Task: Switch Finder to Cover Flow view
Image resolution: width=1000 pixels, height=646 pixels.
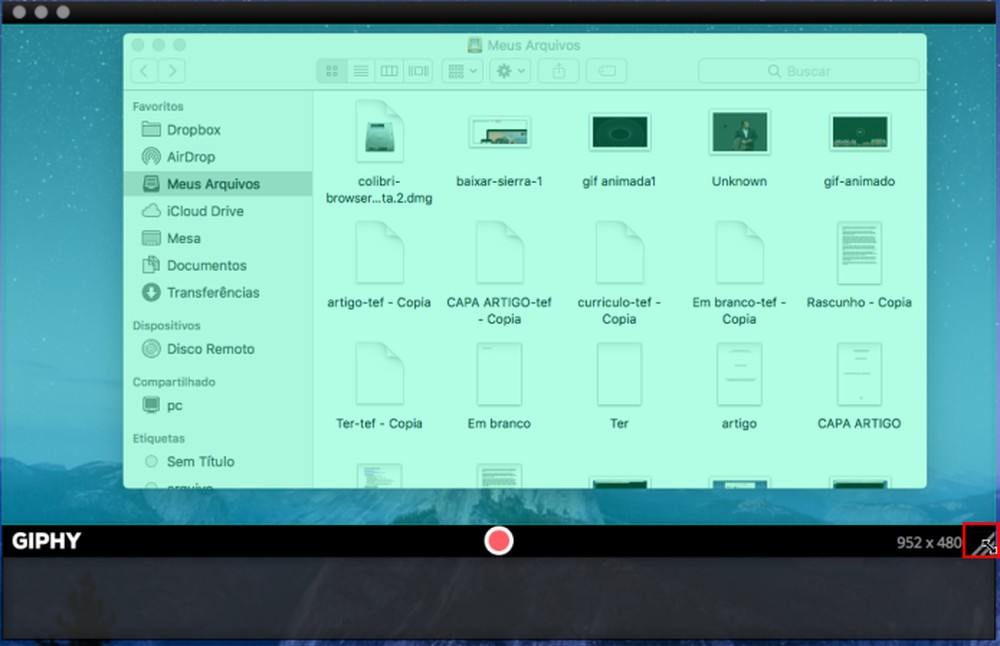Action: (418, 71)
